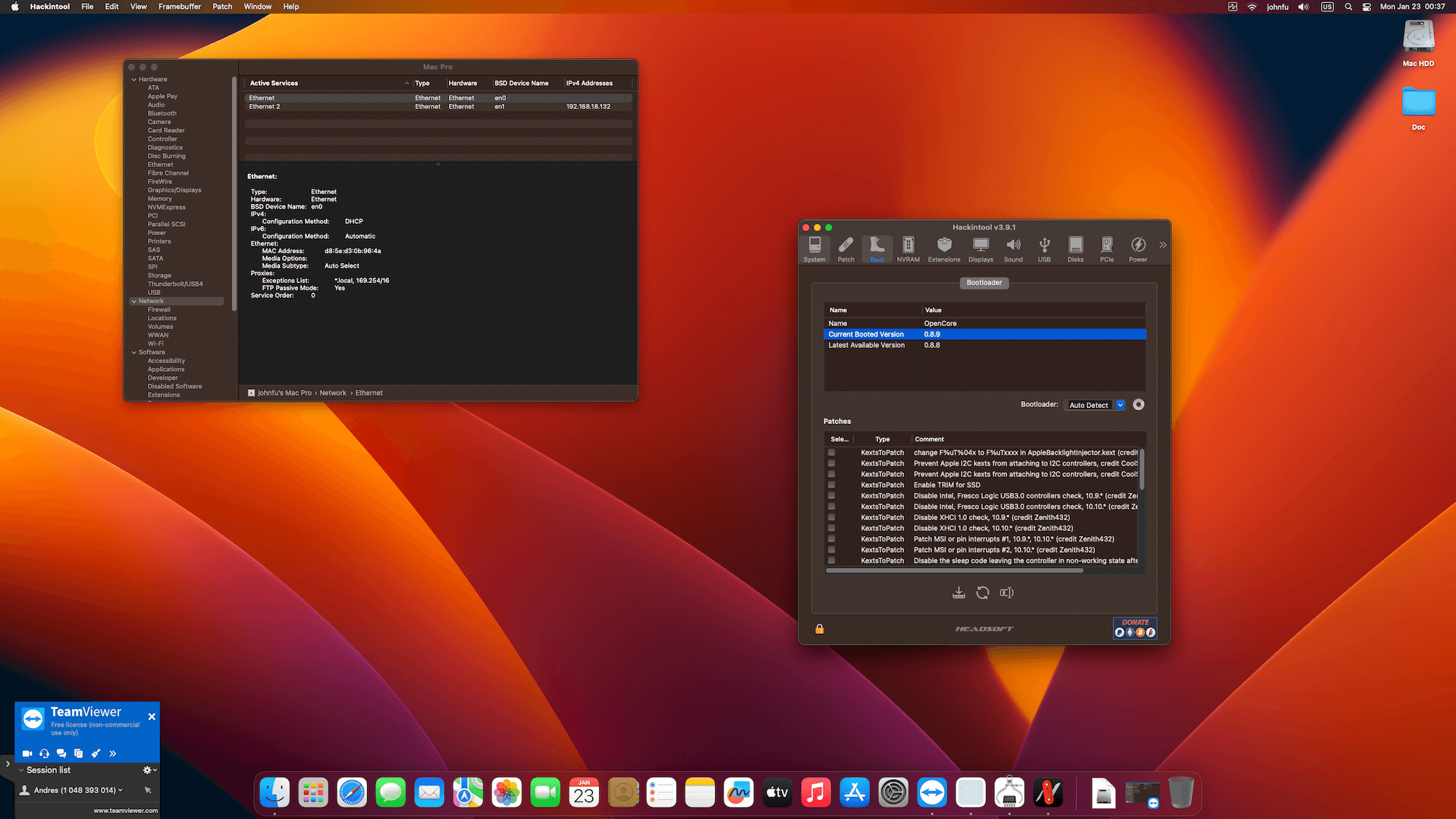
Task: Inspect PCIe devices via toolbar icon
Action: 1106,249
